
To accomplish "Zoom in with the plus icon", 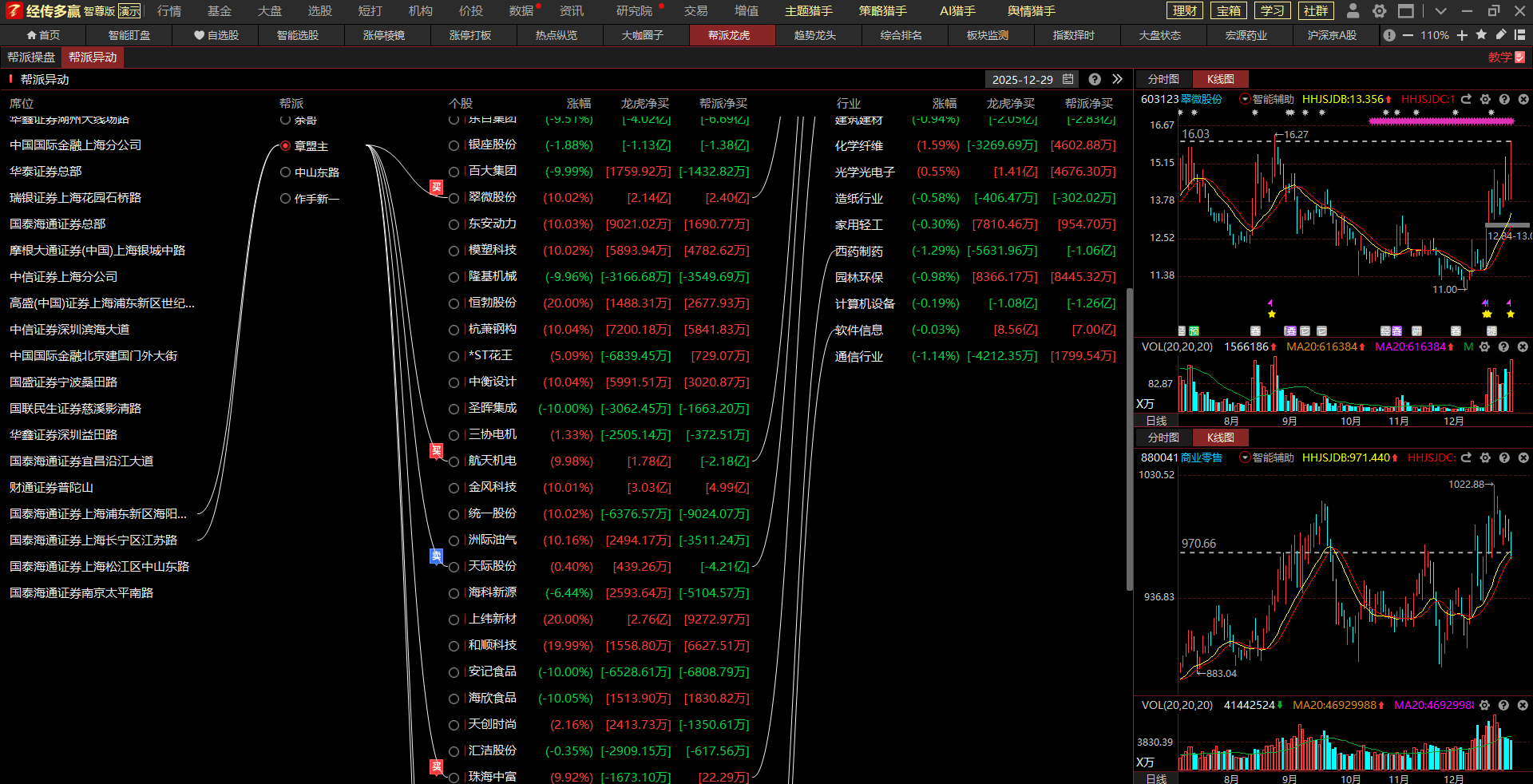I will pyautogui.click(x=1462, y=35).
